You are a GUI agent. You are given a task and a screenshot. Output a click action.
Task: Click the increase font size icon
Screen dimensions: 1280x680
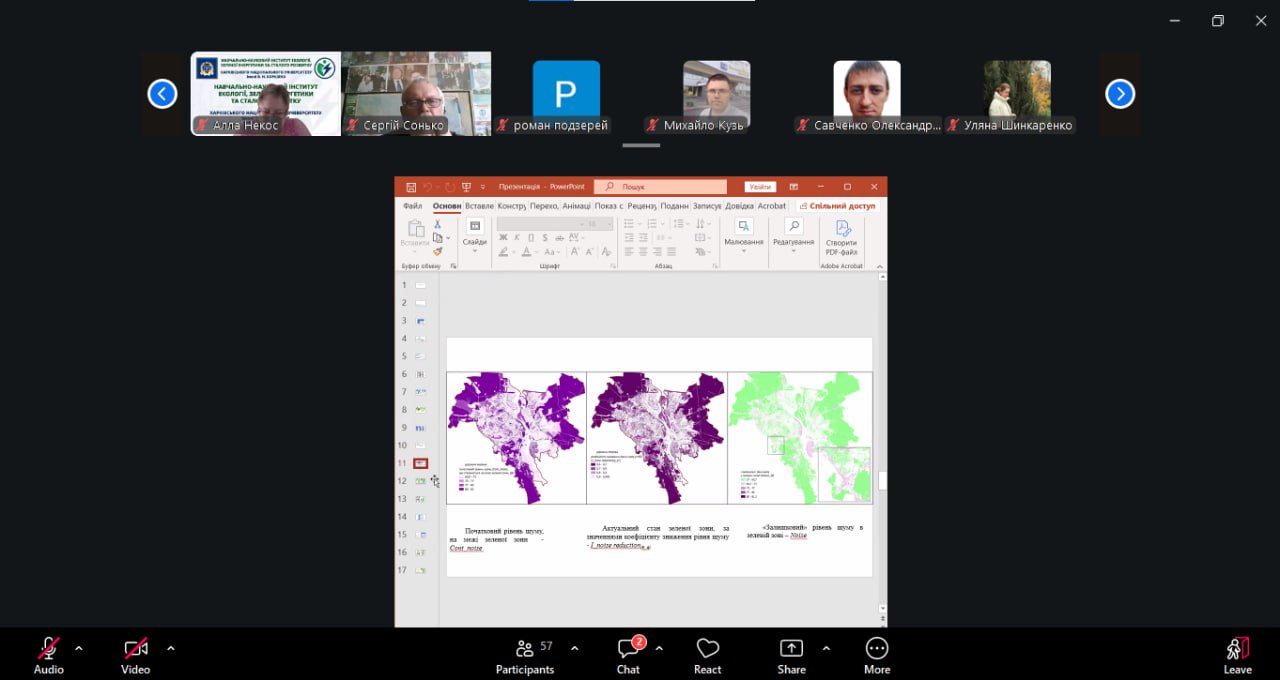pyautogui.click(x=574, y=251)
